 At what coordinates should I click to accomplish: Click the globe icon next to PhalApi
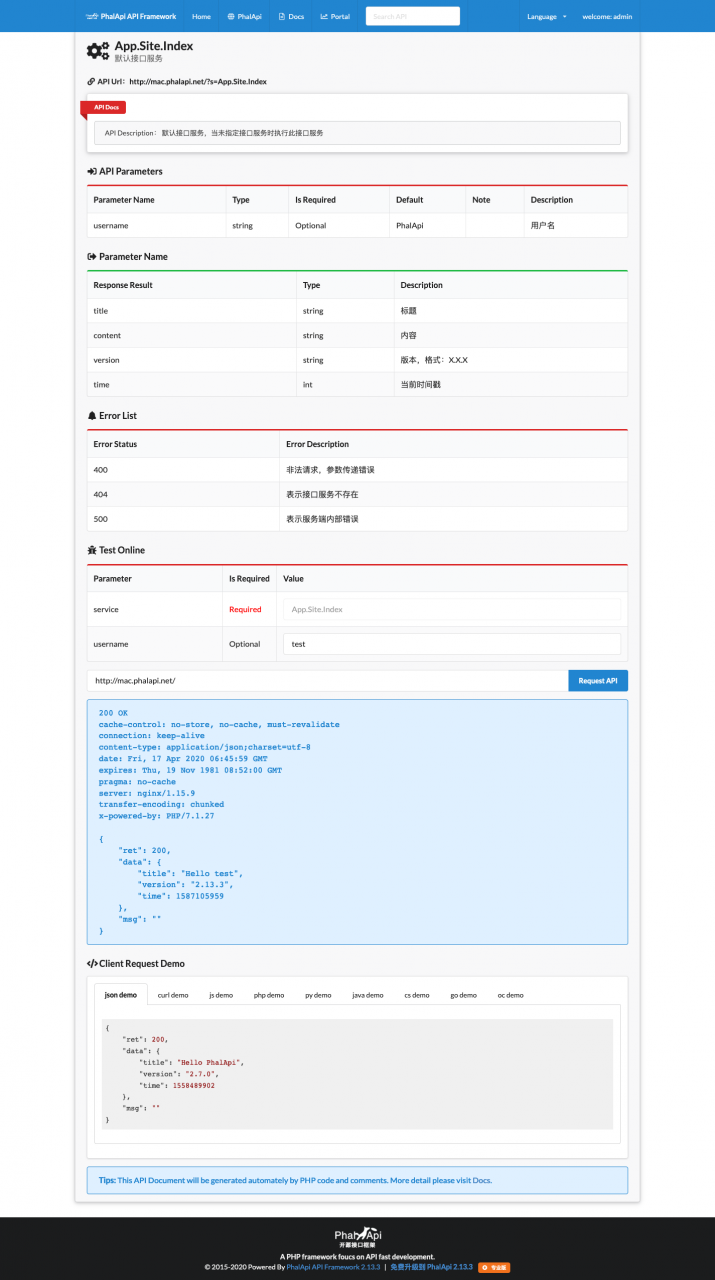pos(231,17)
